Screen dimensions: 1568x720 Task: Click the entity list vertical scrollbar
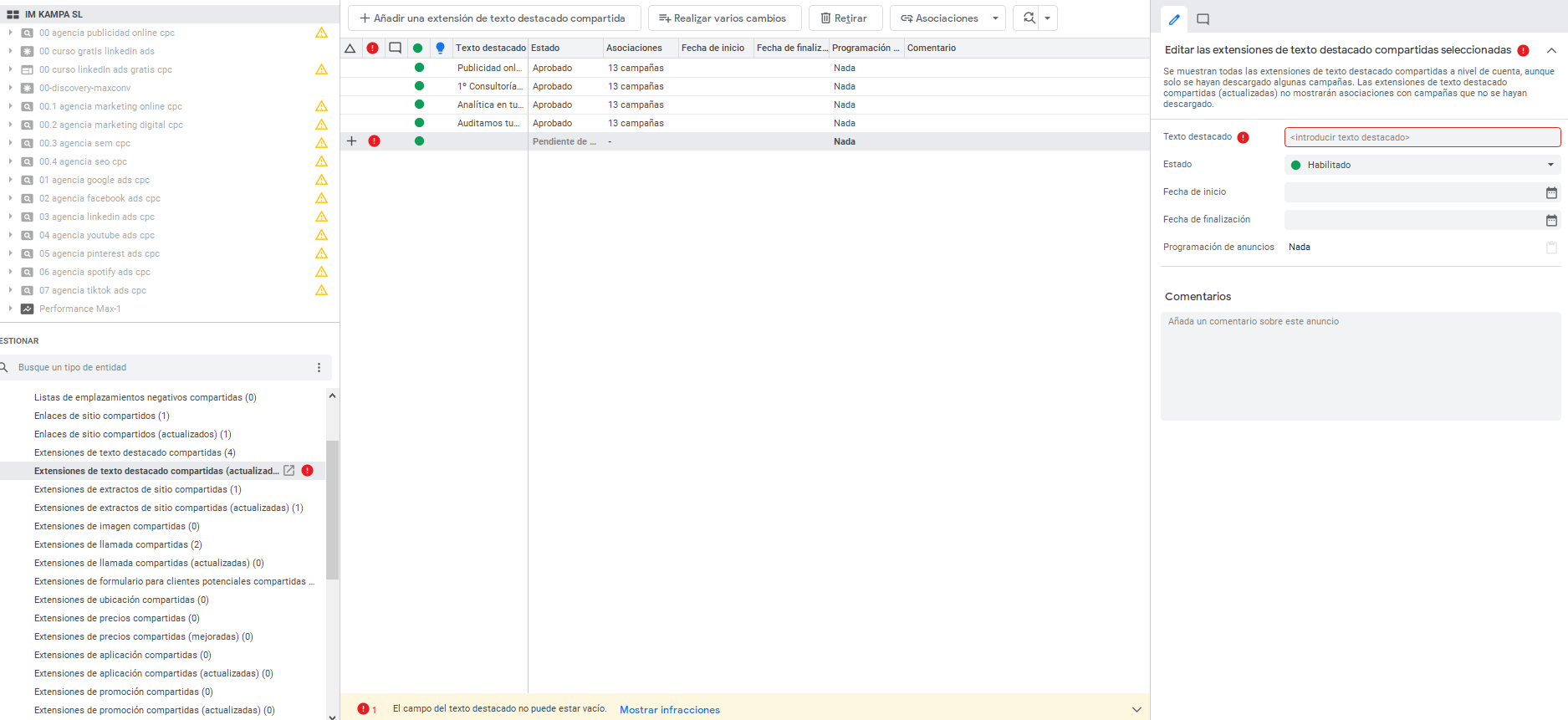pos(332,510)
